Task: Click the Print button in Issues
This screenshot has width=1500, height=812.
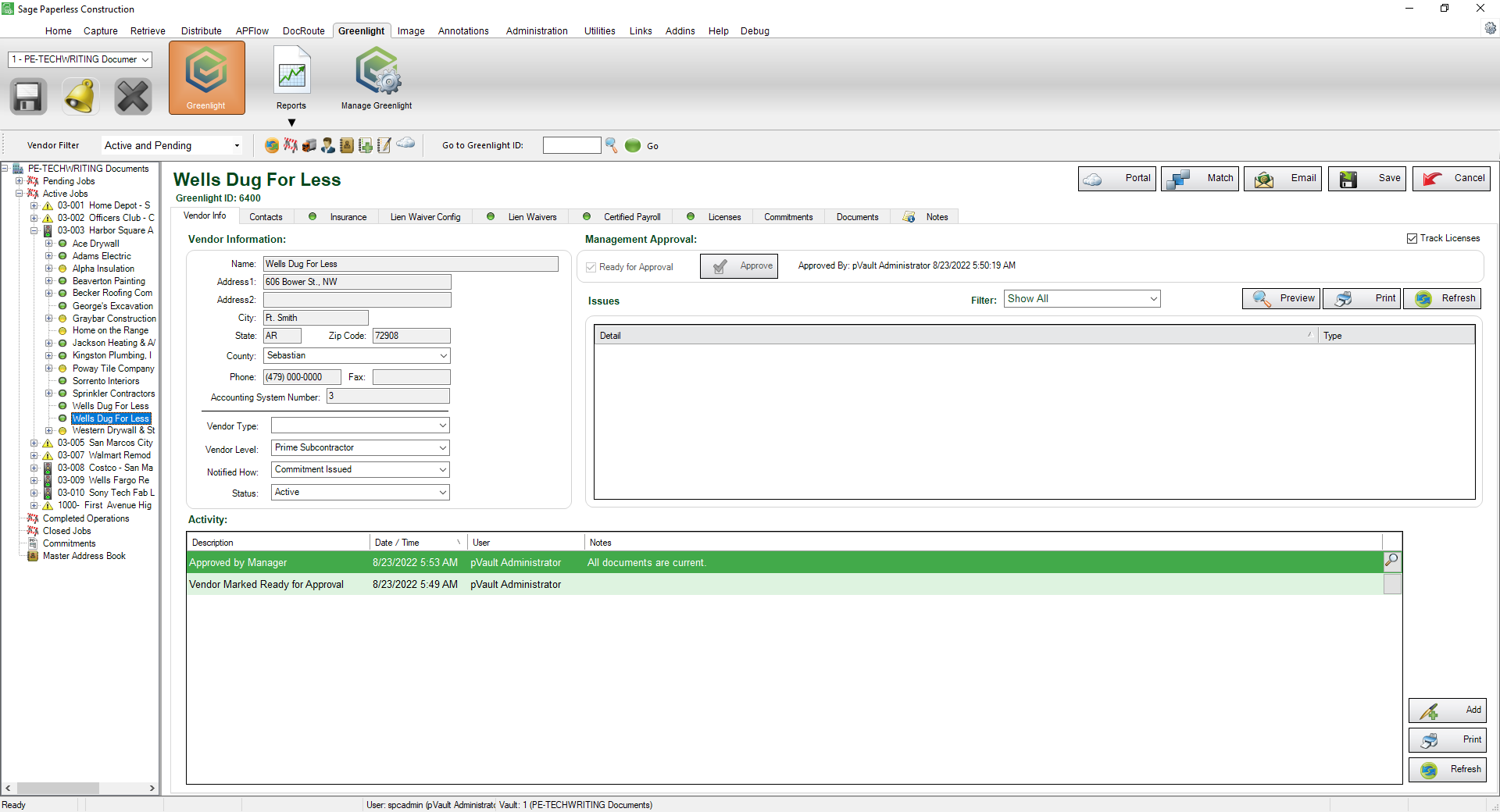Action: coord(1362,298)
